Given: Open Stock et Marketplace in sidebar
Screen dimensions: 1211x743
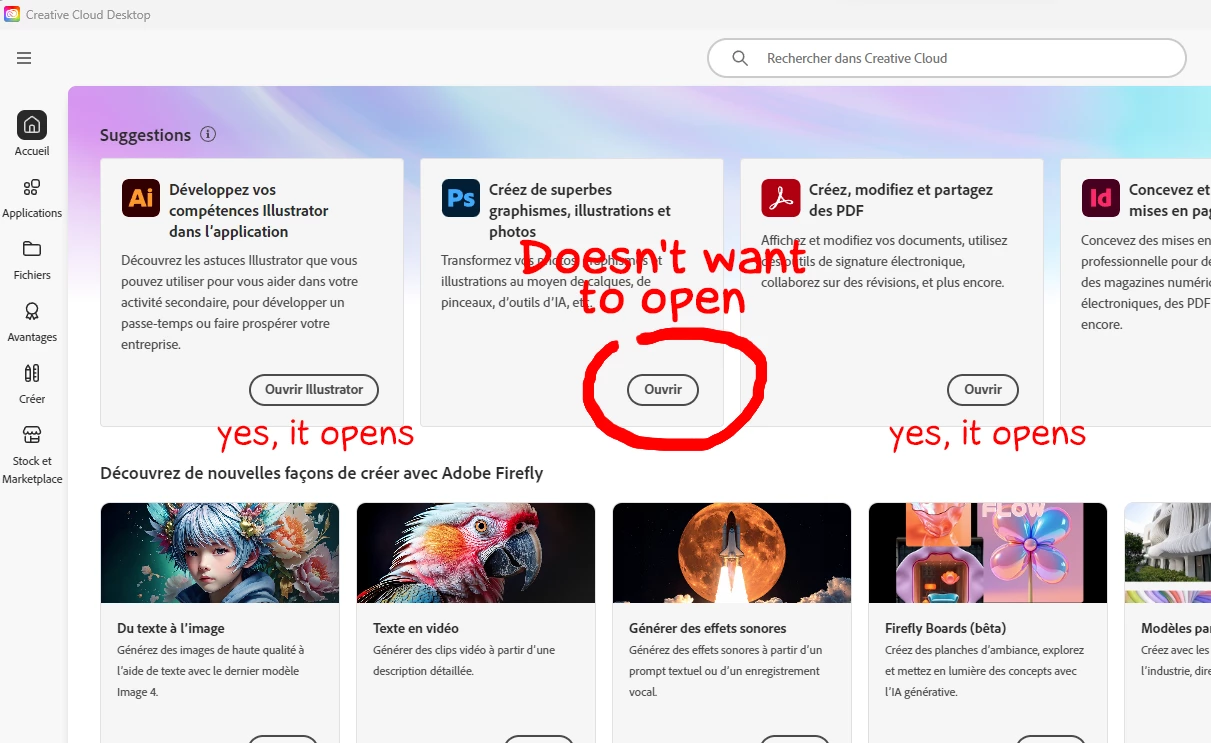Looking at the screenshot, I should 32,454.
